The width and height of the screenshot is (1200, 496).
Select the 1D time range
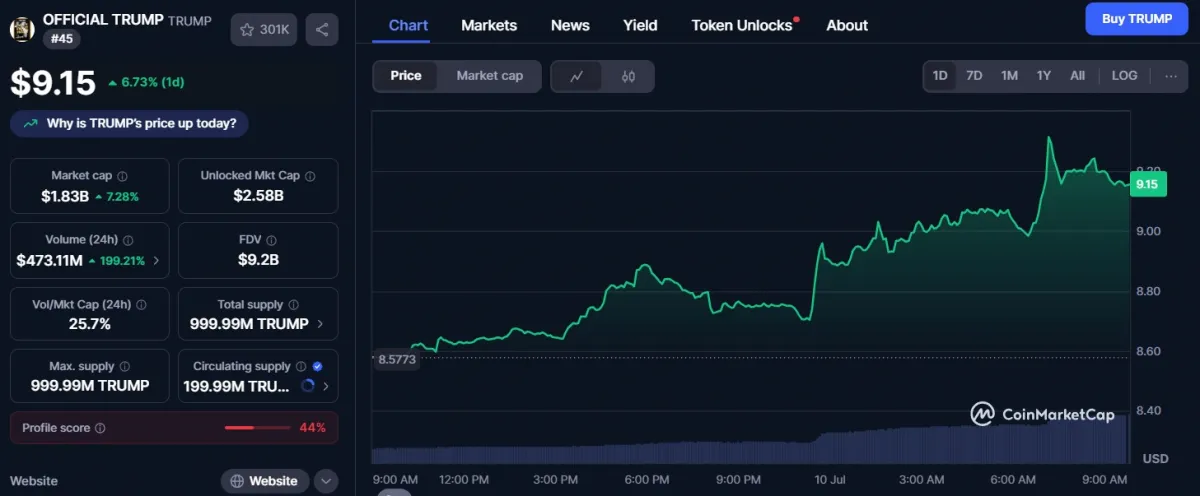(x=940, y=76)
